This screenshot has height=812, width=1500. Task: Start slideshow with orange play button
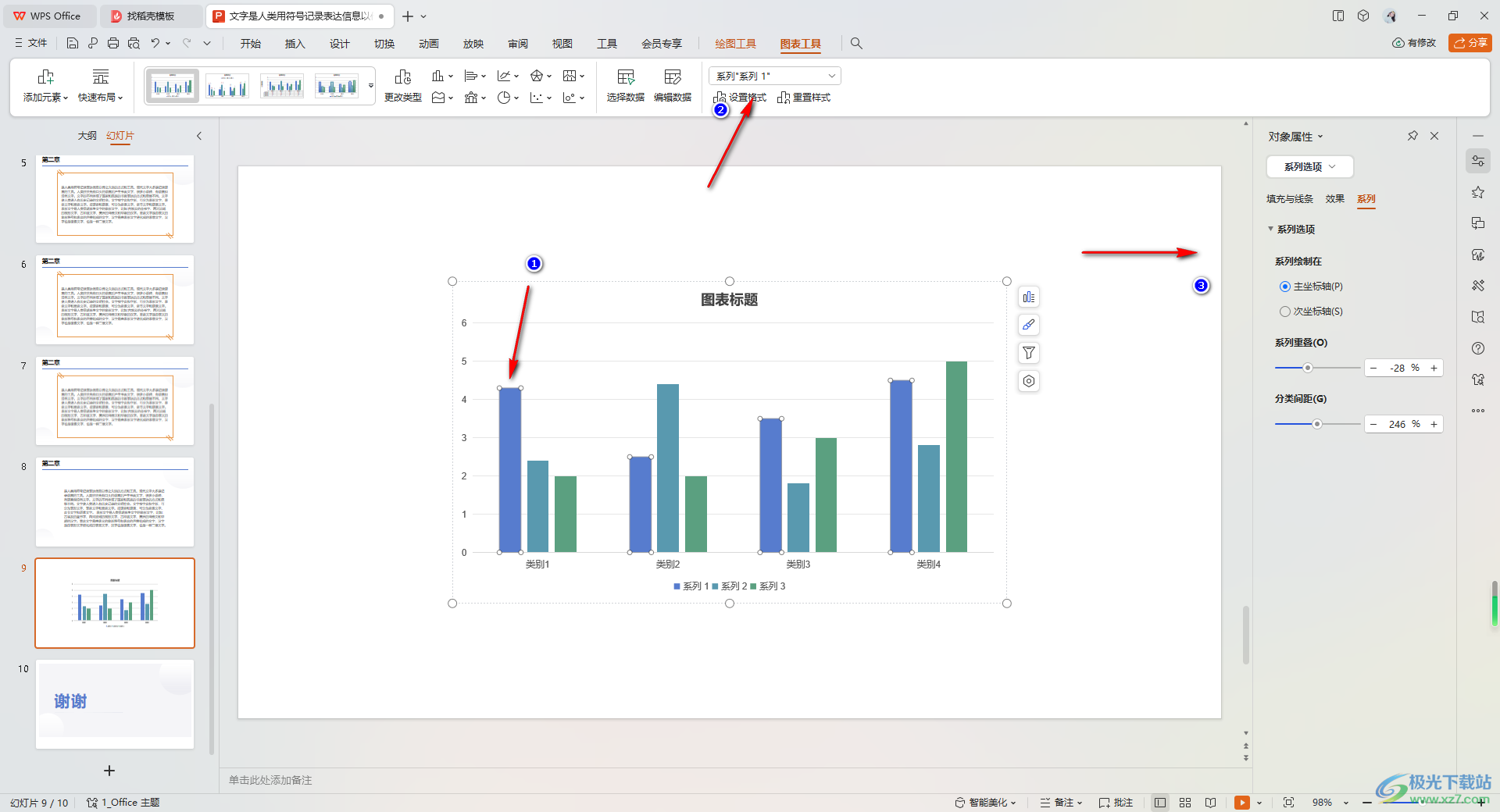1242,803
